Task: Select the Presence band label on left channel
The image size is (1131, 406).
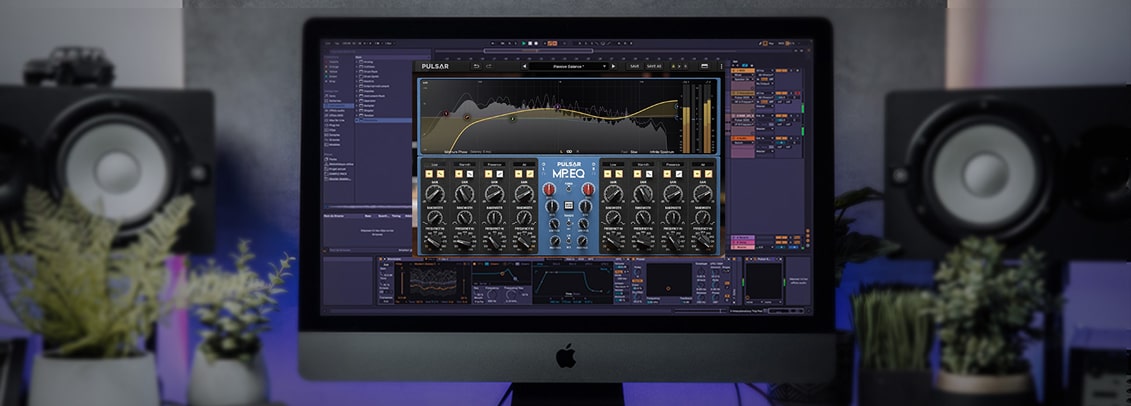Action: click(494, 163)
